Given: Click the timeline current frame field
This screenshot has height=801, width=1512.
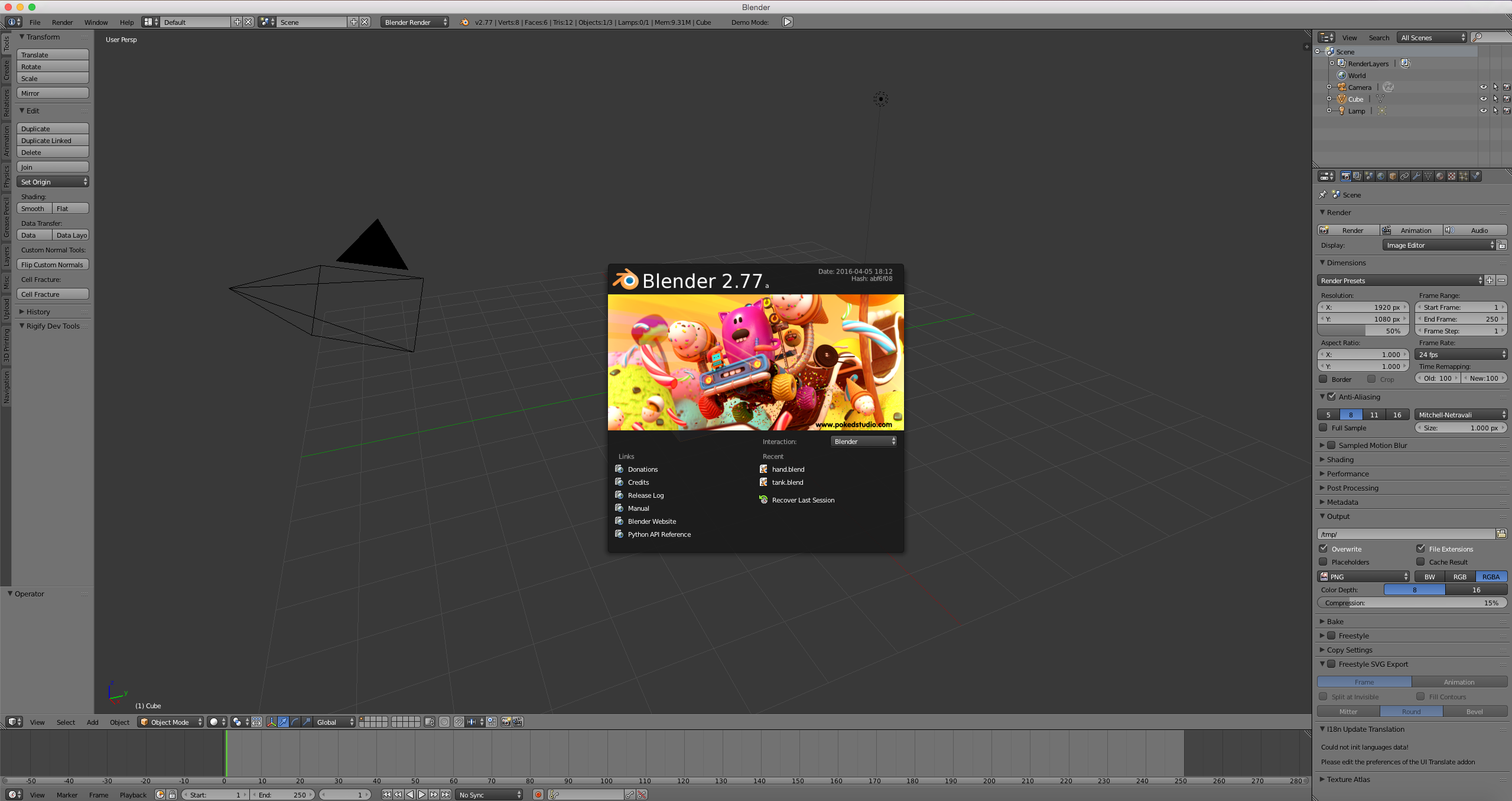Looking at the screenshot, I should coord(345,794).
